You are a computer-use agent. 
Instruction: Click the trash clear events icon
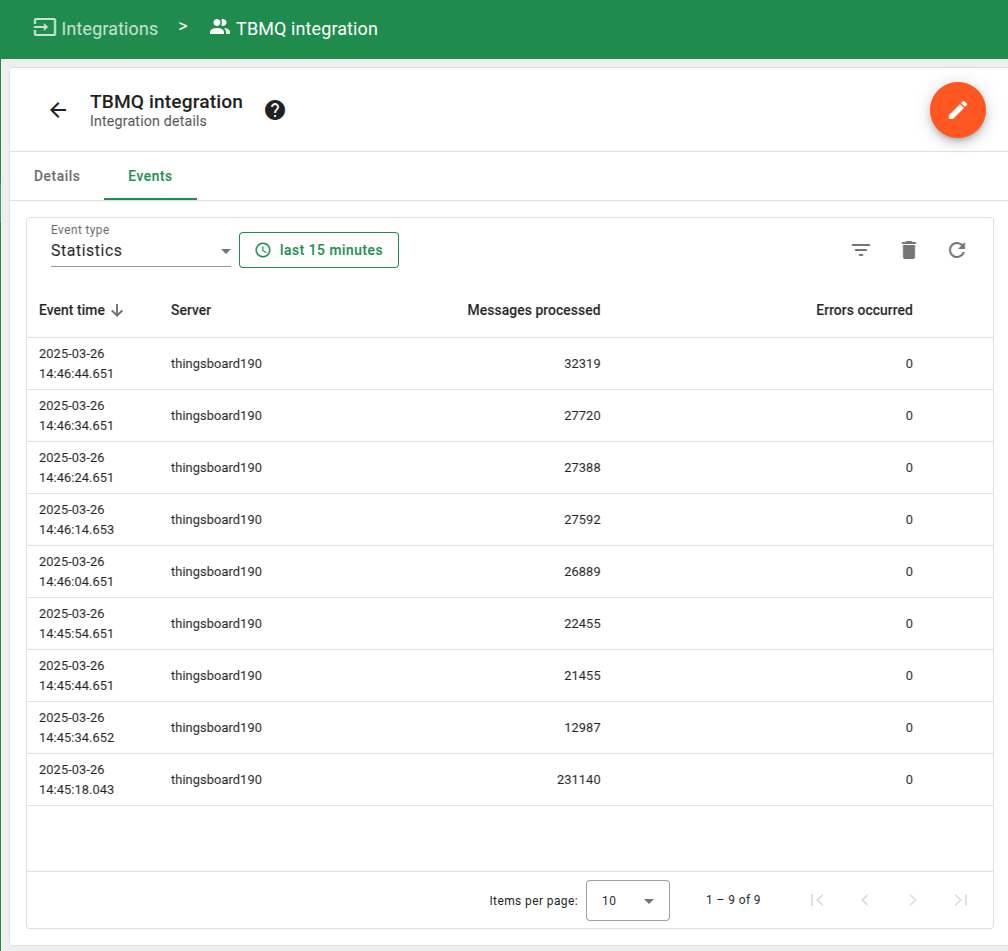[x=908, y=250]
